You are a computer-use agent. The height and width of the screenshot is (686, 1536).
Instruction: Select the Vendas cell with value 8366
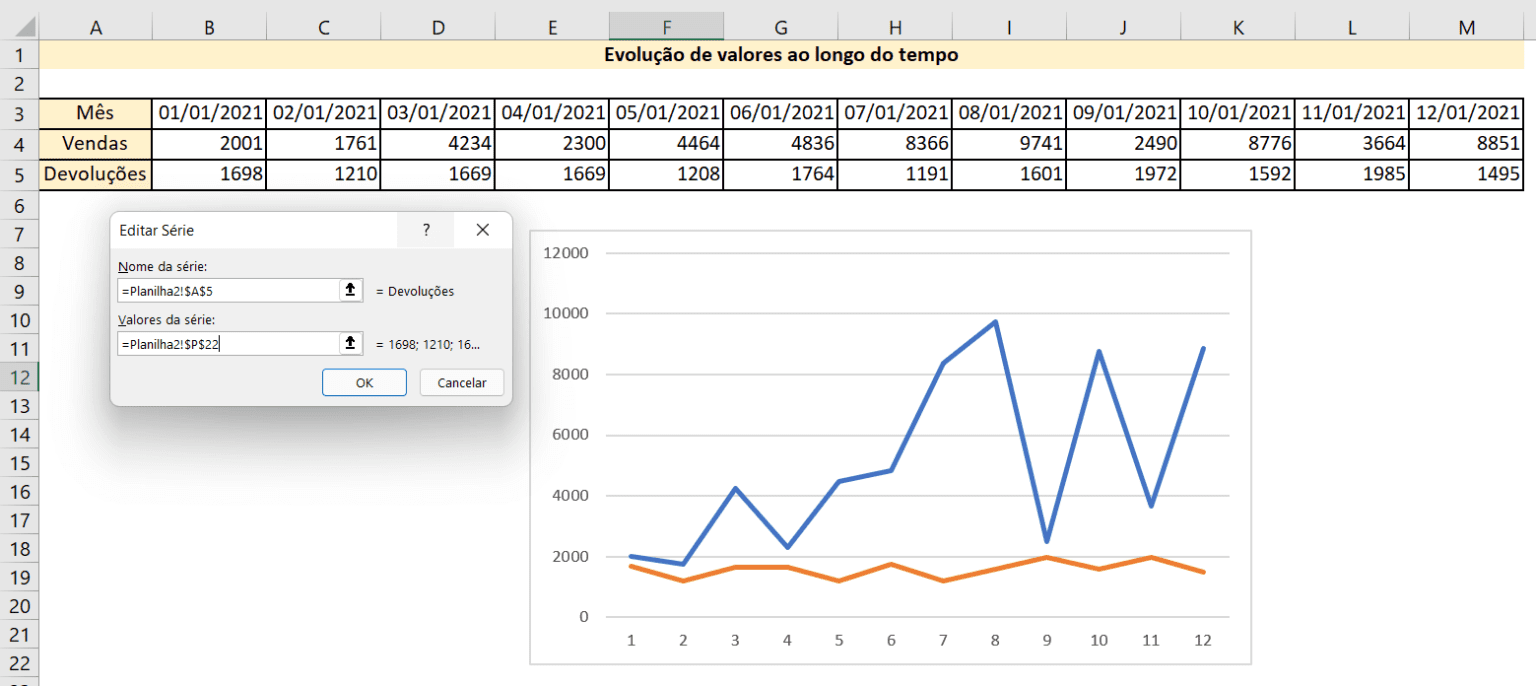pos(895,143)
